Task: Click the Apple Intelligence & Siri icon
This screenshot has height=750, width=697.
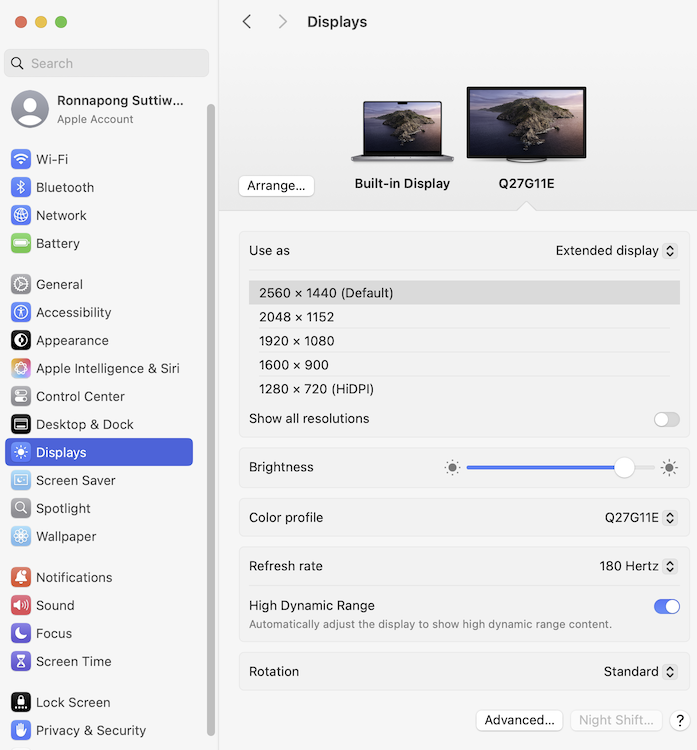Action: [21, 368]
